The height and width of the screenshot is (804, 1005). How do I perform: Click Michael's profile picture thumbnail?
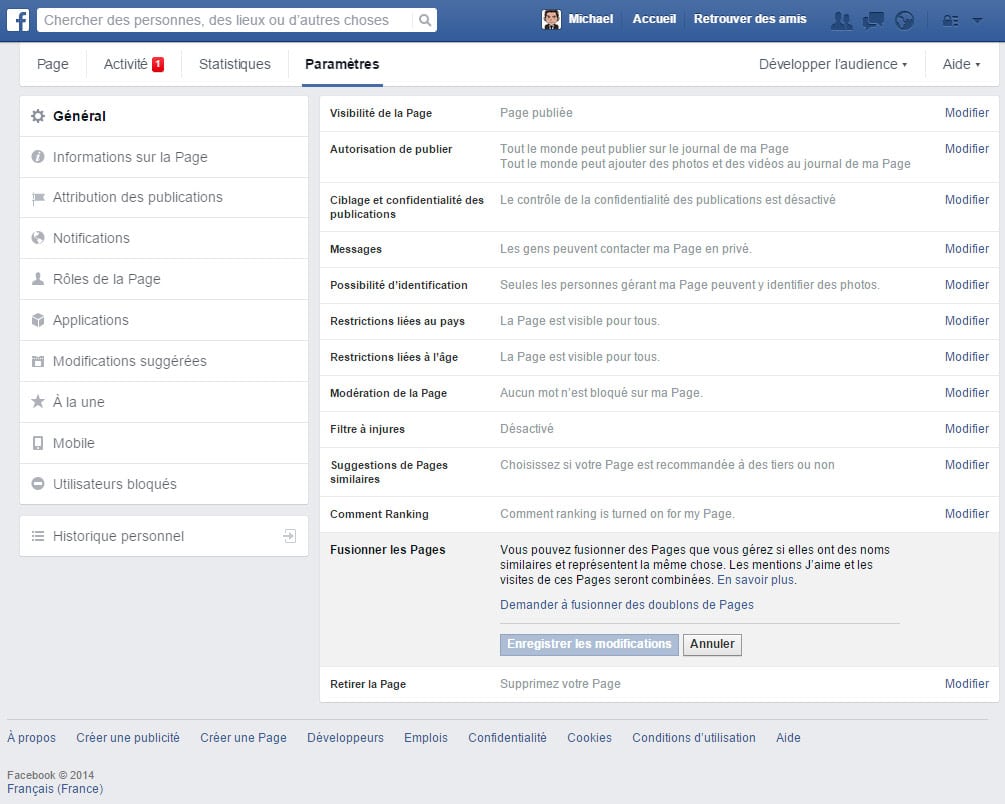coord(551,19)
